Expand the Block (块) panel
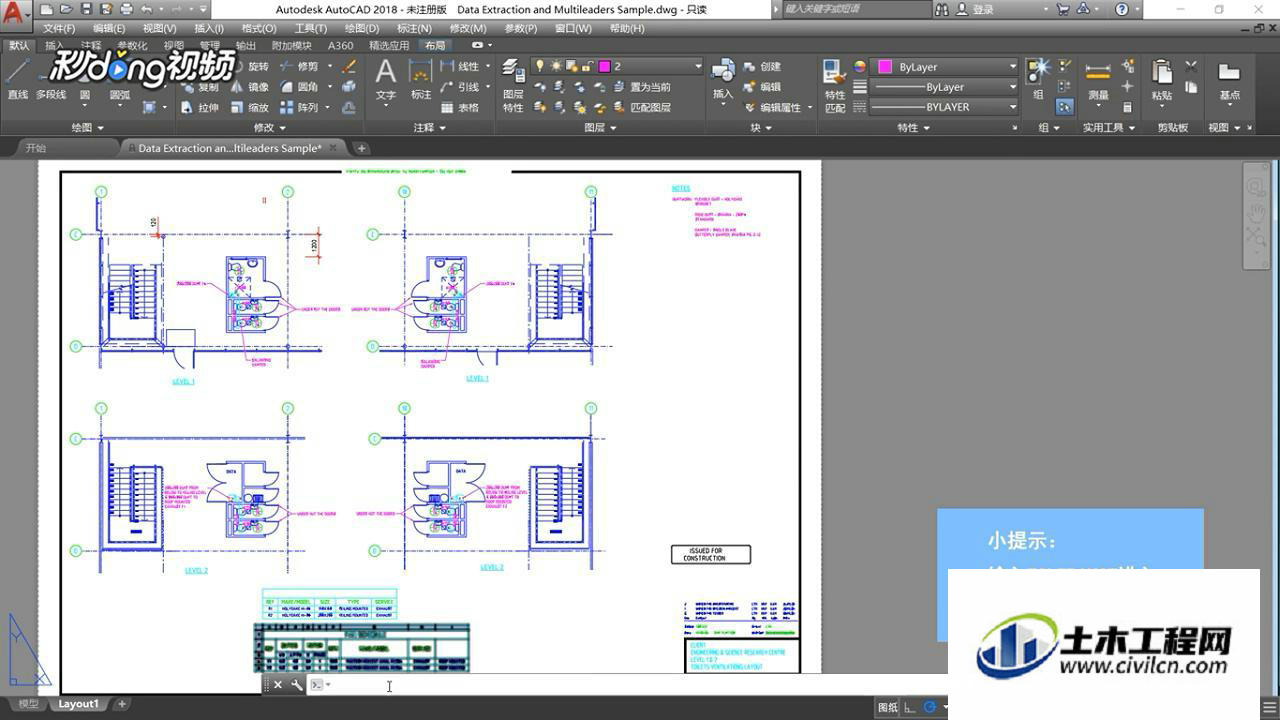This screenshot has width=1280, height=720. point(760,128)
